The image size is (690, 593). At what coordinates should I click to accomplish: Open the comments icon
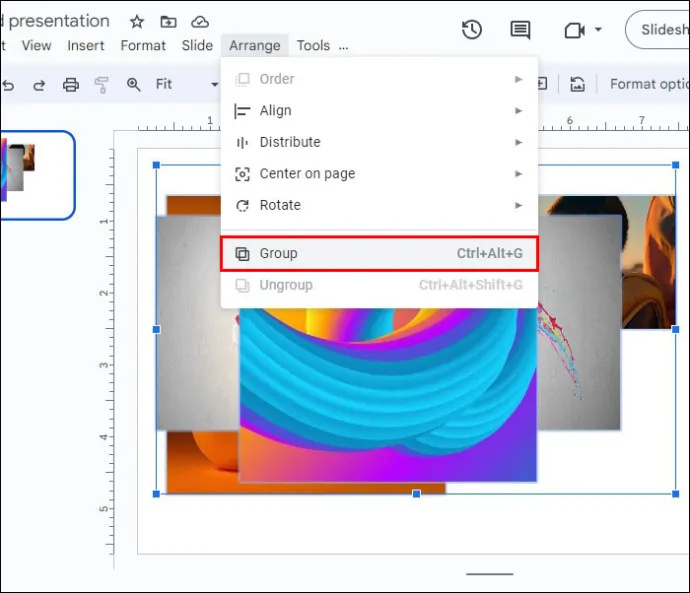[x=520, y=30]
